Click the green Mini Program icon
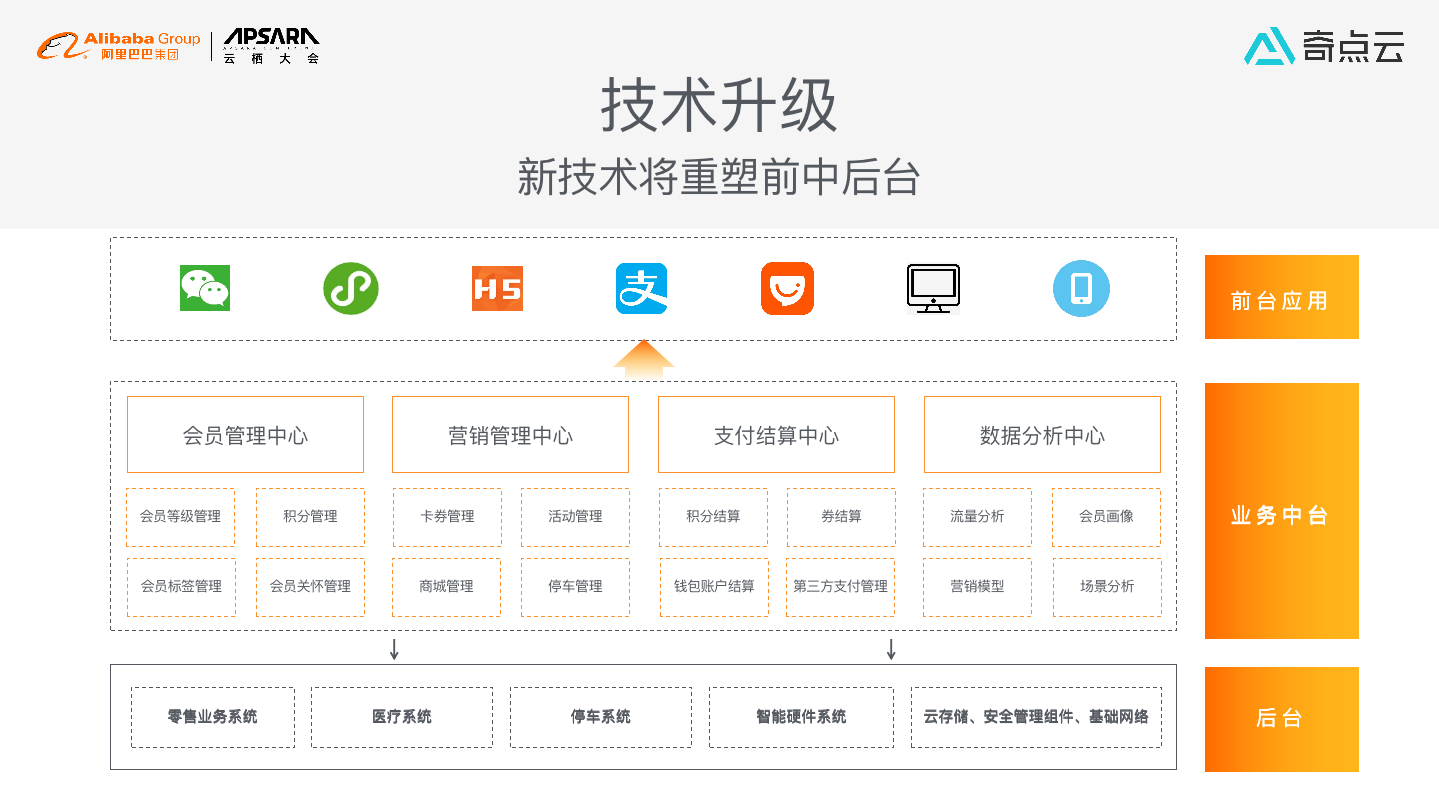 tap(351, 288)
